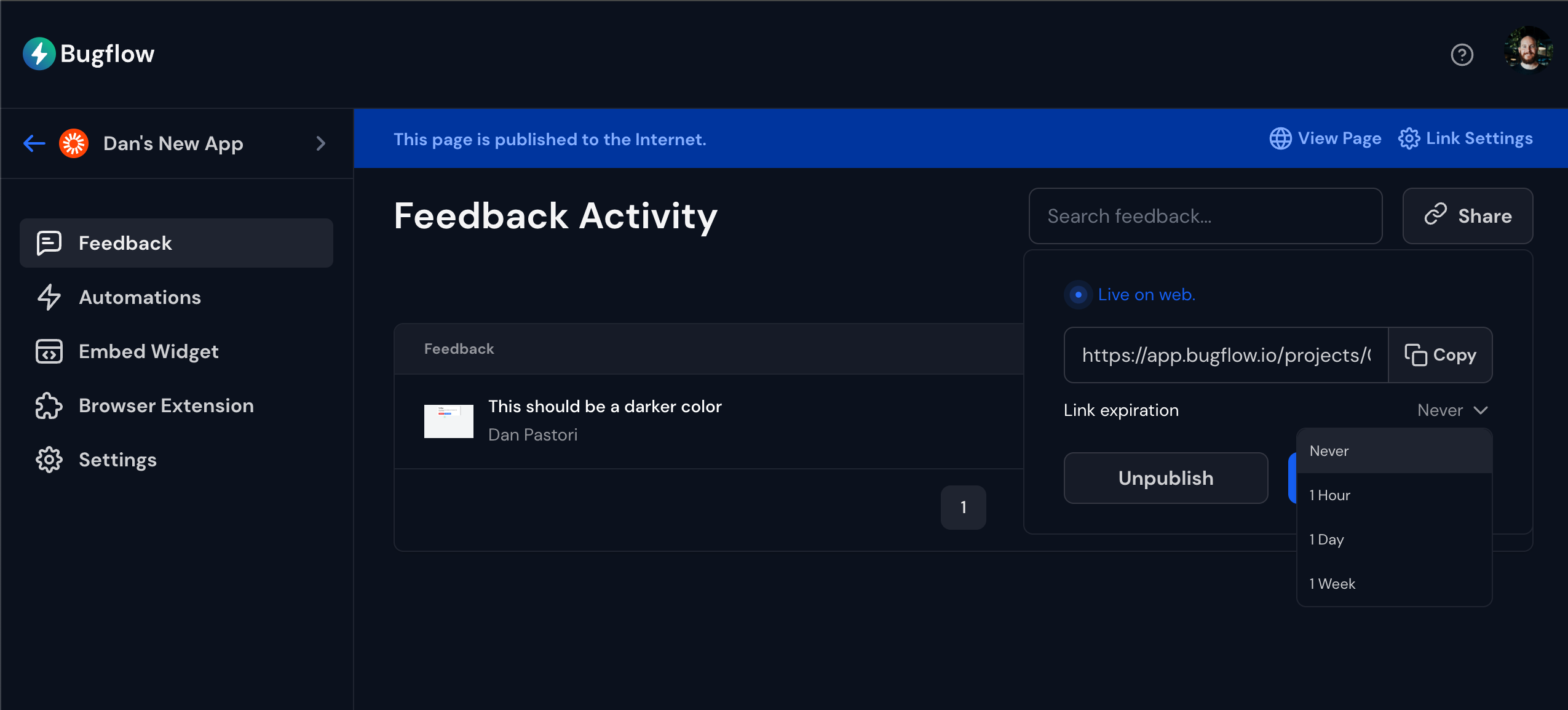
Task: Click the Link Settings link
Action: pos(1465,138)
